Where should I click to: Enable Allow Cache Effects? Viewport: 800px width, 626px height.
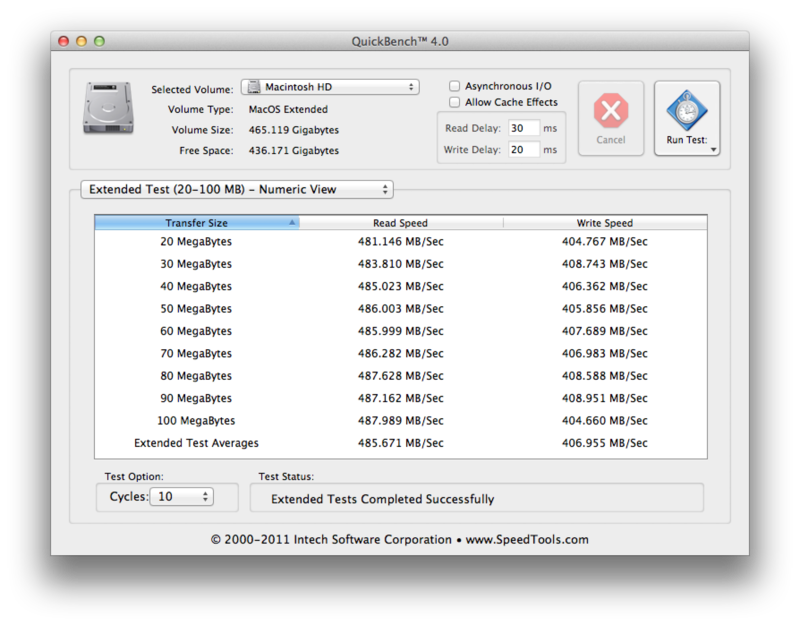[455, 101]
